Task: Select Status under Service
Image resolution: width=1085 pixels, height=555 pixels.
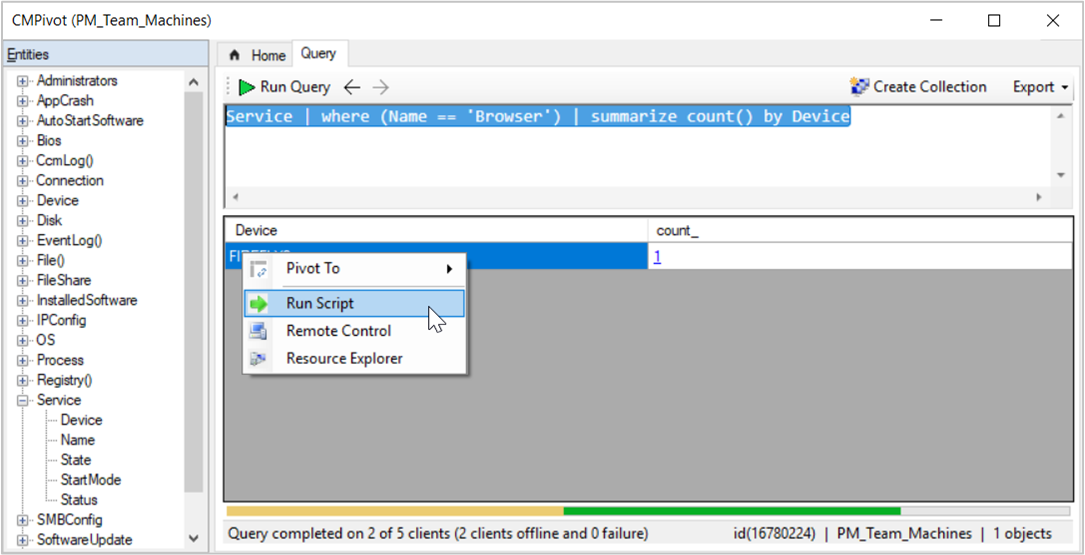Action: pyautogui.click(x=79, y=500)
